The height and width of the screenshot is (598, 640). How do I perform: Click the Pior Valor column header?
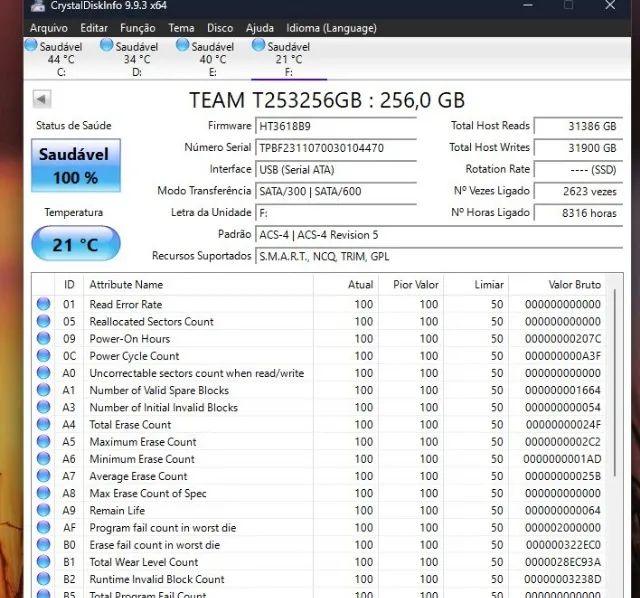click(x=411, y=285)
